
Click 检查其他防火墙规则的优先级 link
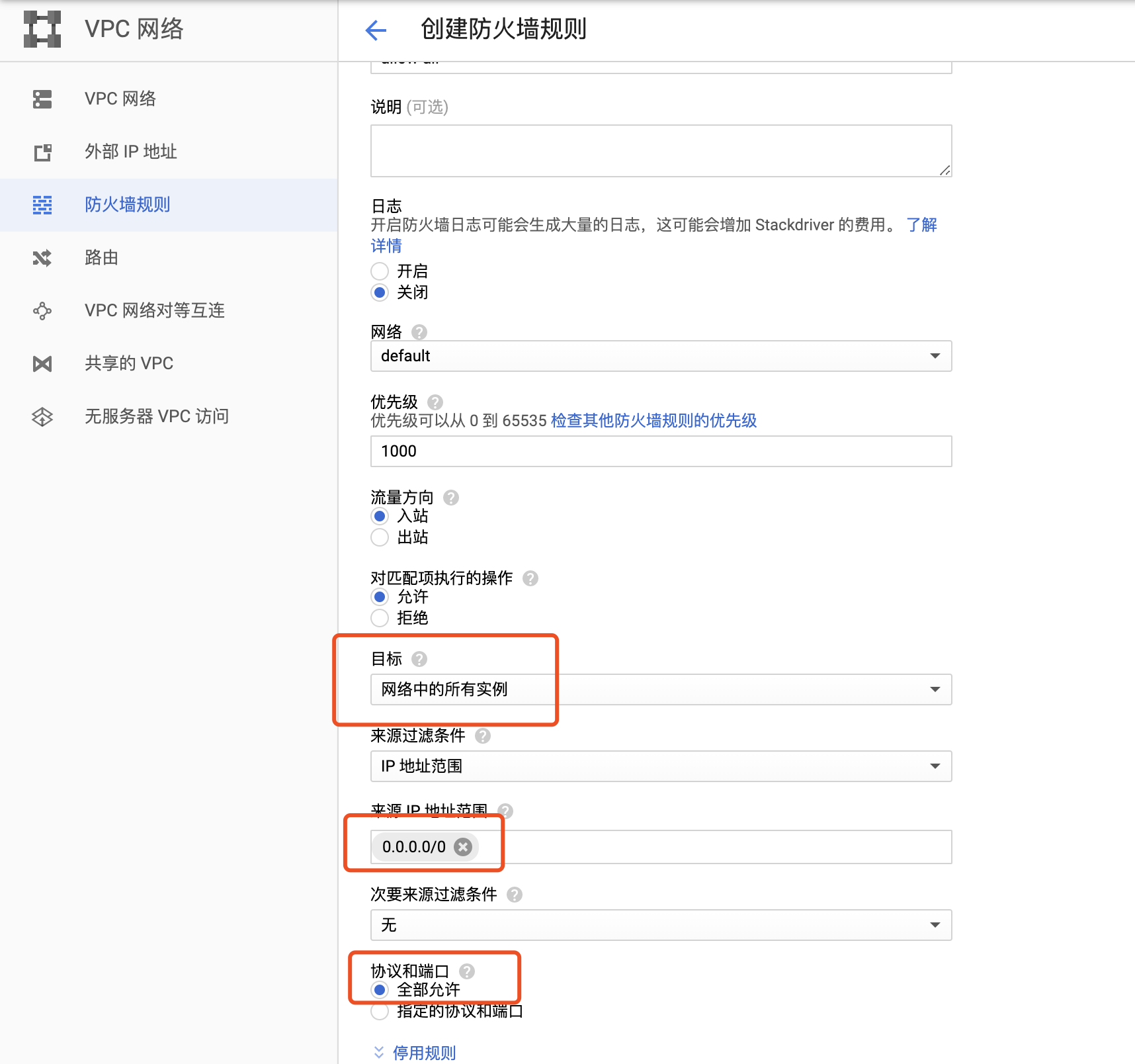click(x=653, y=421)
